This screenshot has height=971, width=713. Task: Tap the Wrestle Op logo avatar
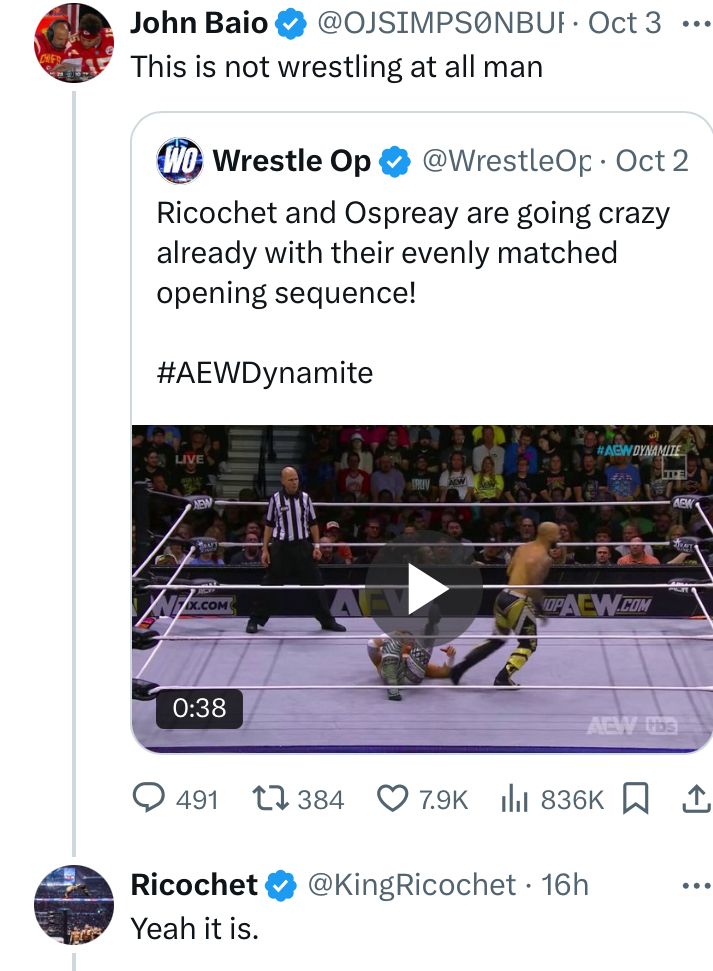tap(180, 161)
